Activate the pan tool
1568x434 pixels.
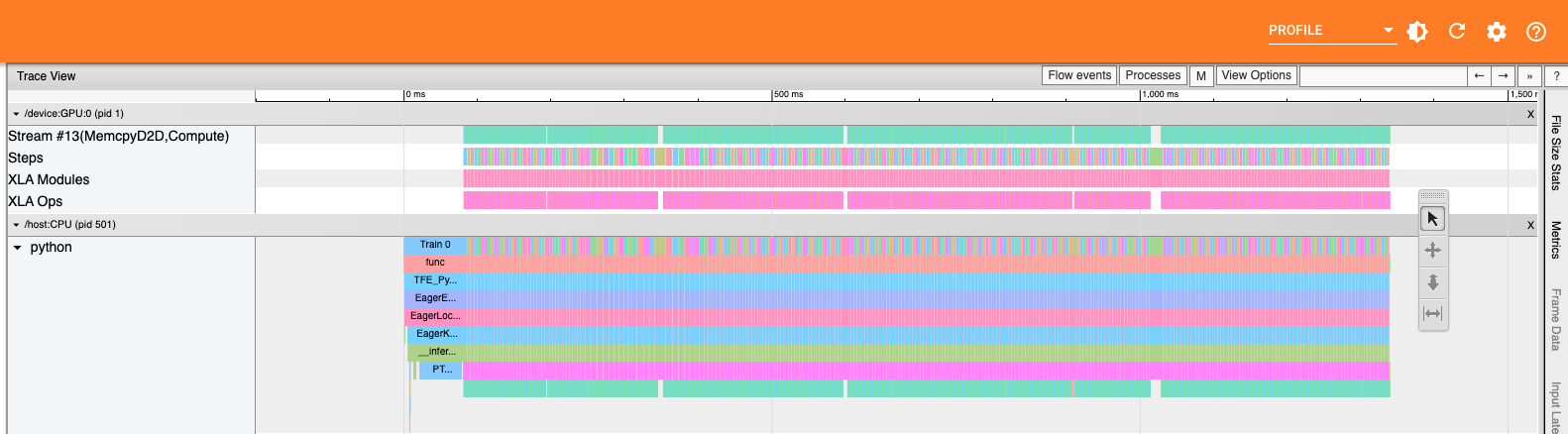1433,251
